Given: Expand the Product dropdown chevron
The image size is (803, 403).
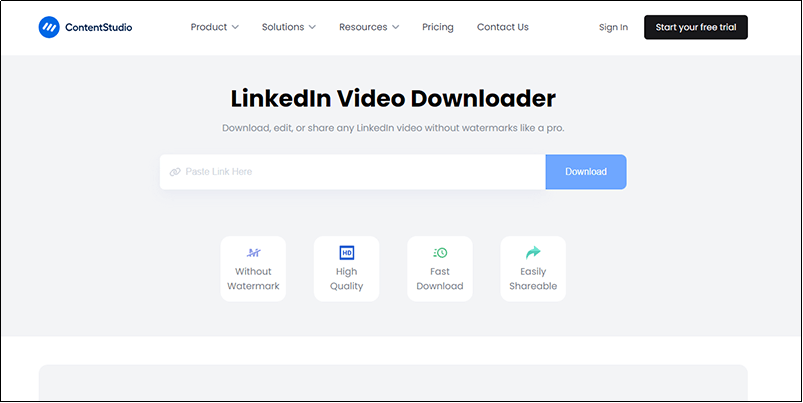Looking at the screenshot, I should [x=235, y=27].
